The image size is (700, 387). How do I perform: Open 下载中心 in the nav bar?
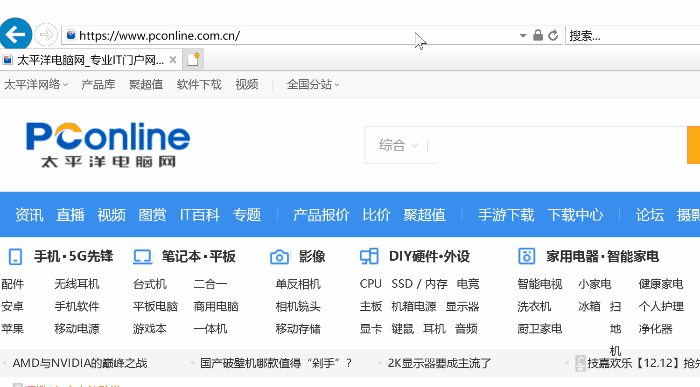pos(575,215)
